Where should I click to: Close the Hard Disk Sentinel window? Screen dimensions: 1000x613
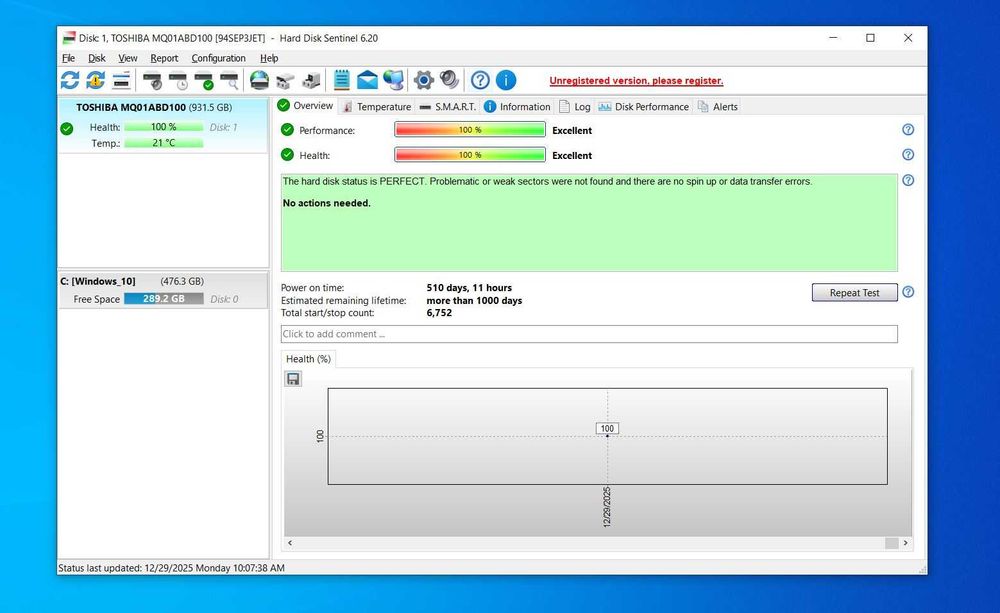click(x=908, y=38)
